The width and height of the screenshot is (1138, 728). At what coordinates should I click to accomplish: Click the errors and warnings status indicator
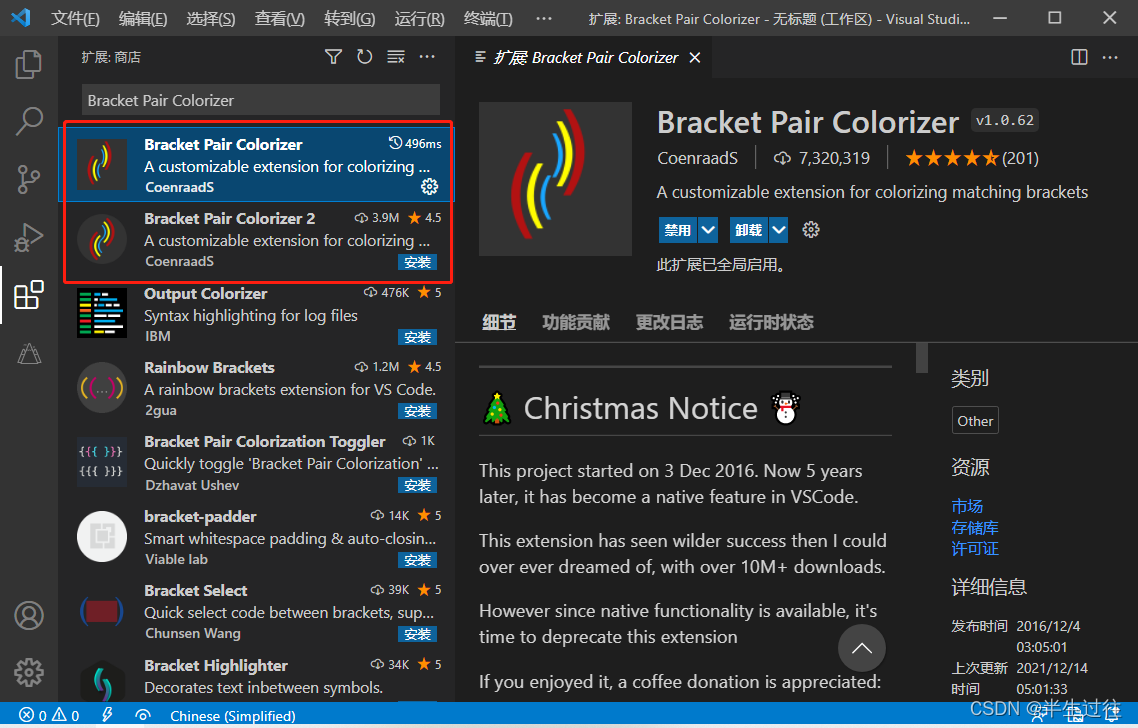(x=49, y=716)
